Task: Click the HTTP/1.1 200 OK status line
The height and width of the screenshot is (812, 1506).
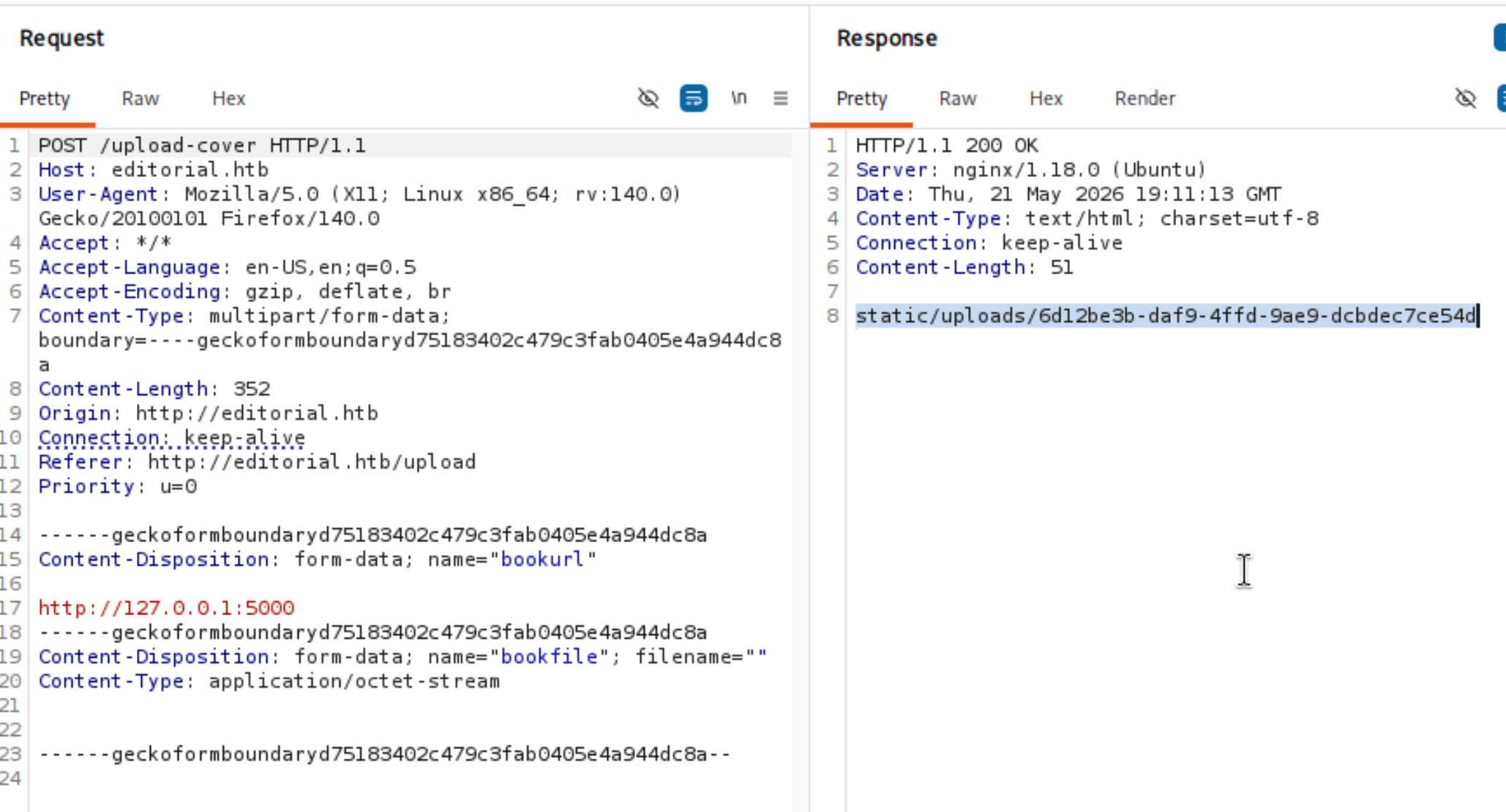Action: [x=947, y=146]
